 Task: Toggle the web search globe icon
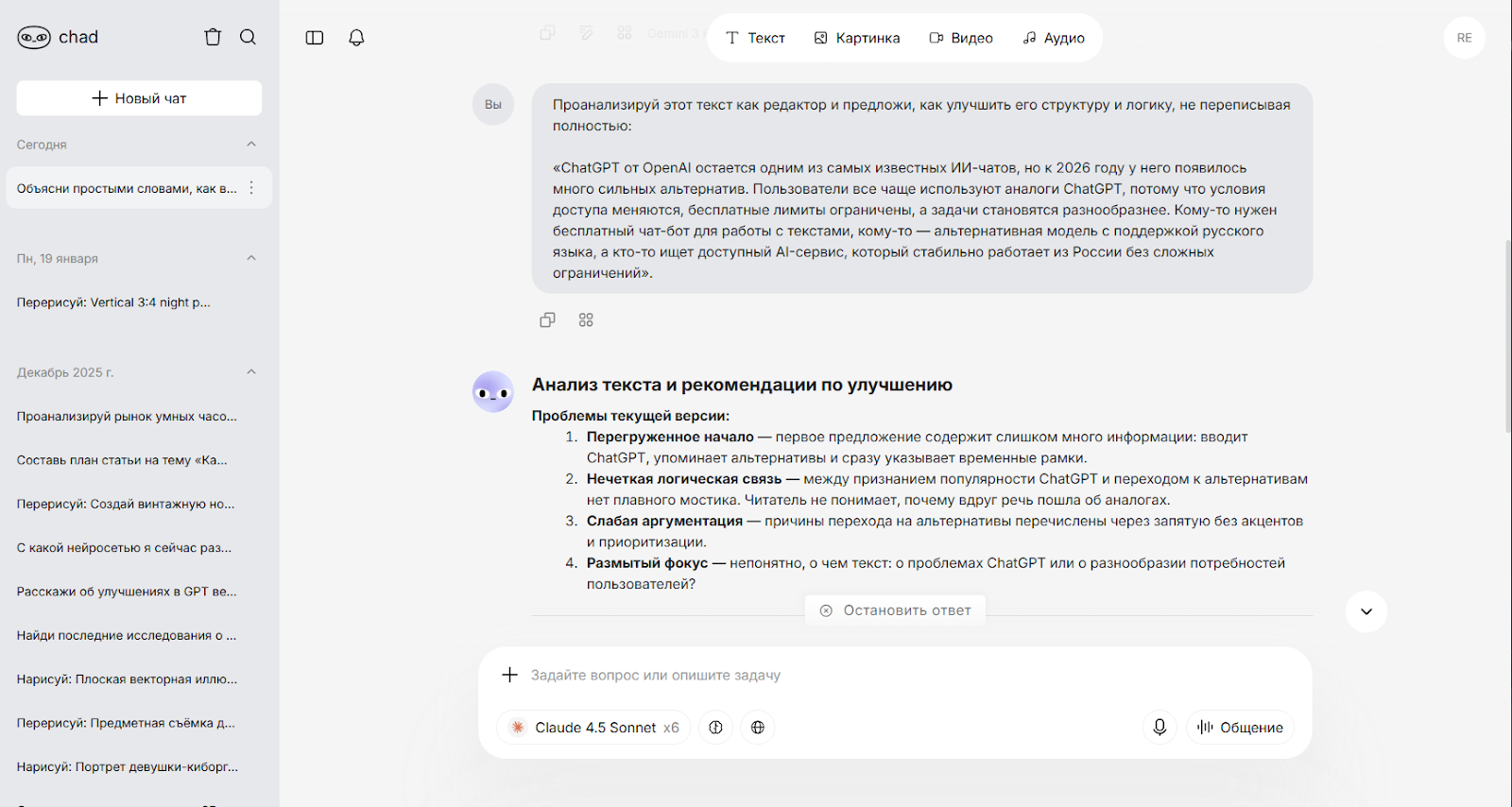click(x=758, y=728)
